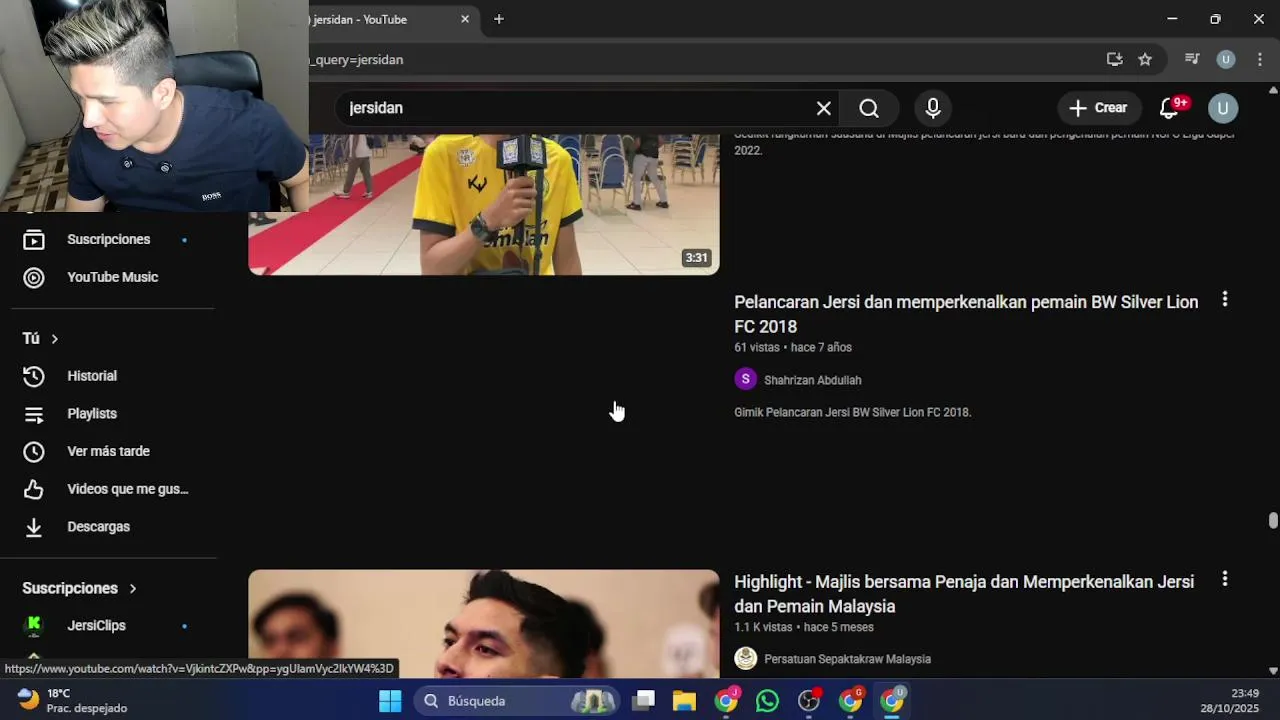Open the Windows Start menu

tap(390, 701)
